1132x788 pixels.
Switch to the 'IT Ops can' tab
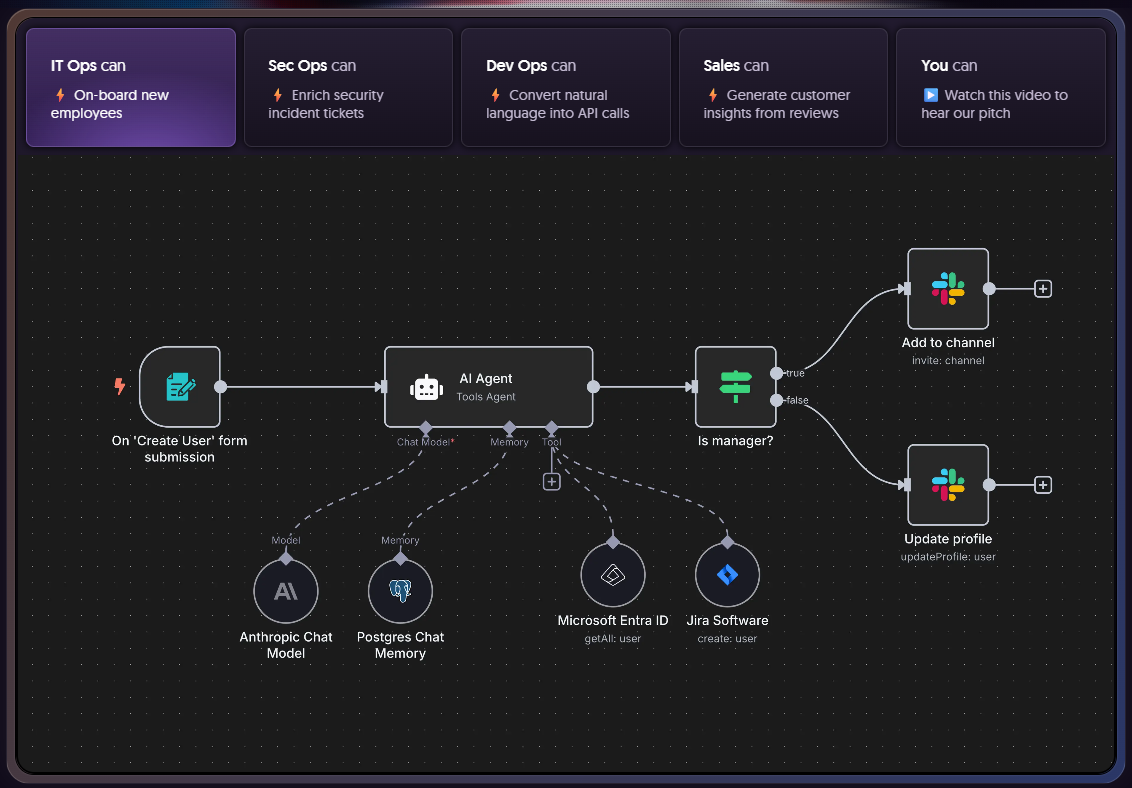point(131,88)
